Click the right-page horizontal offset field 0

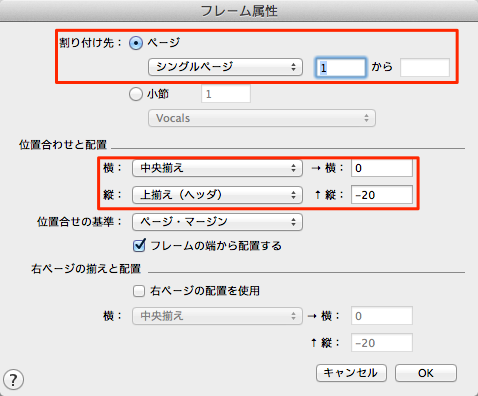(382, 316)
